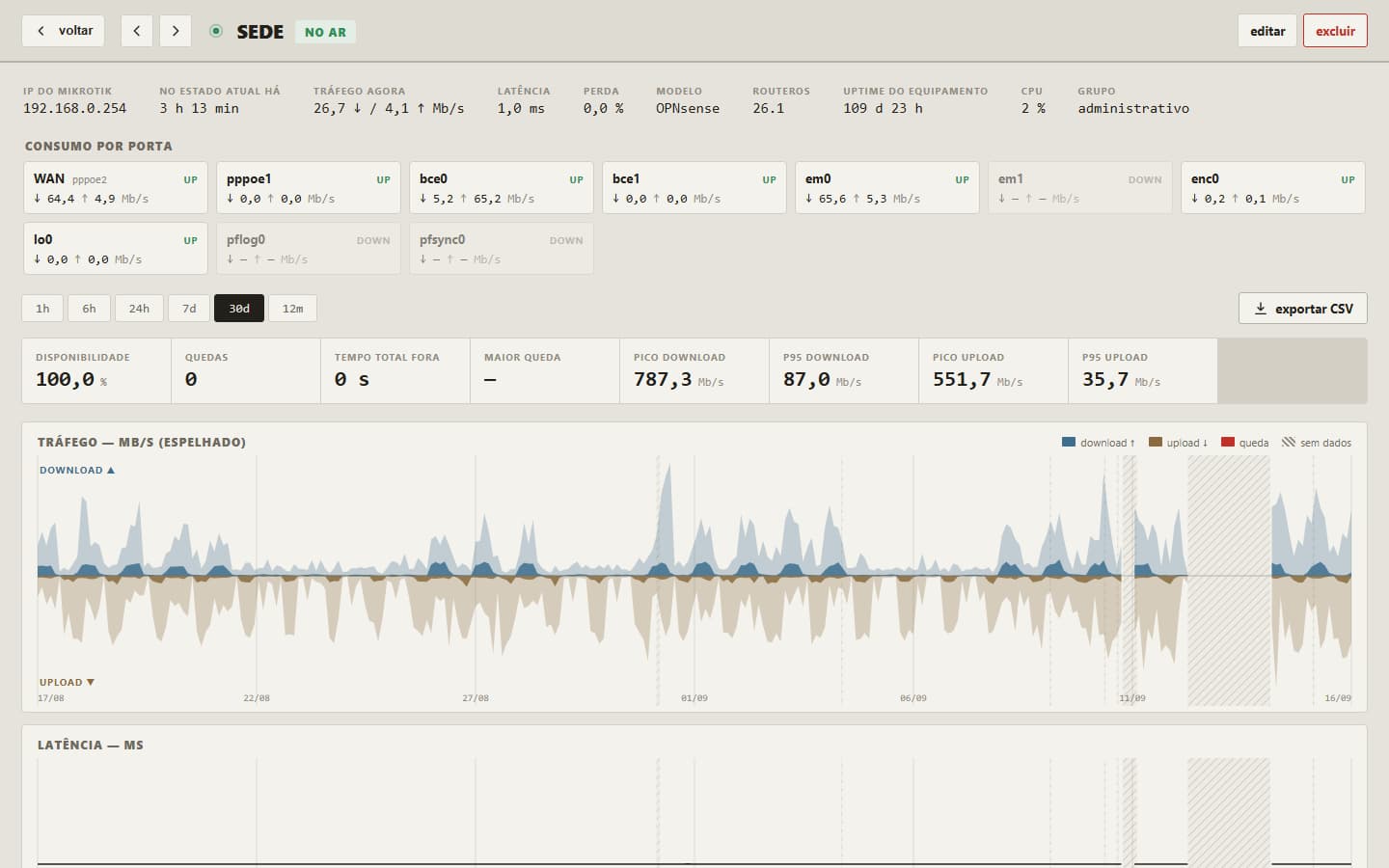The width and height of the screenshot is (1389, 868).
Task: Click the model value OPNsense
Action: click(688, 108)
